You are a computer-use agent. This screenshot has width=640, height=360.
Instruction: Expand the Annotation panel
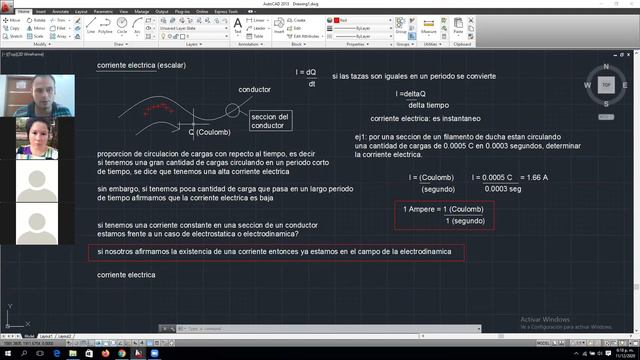click(250, 44)
